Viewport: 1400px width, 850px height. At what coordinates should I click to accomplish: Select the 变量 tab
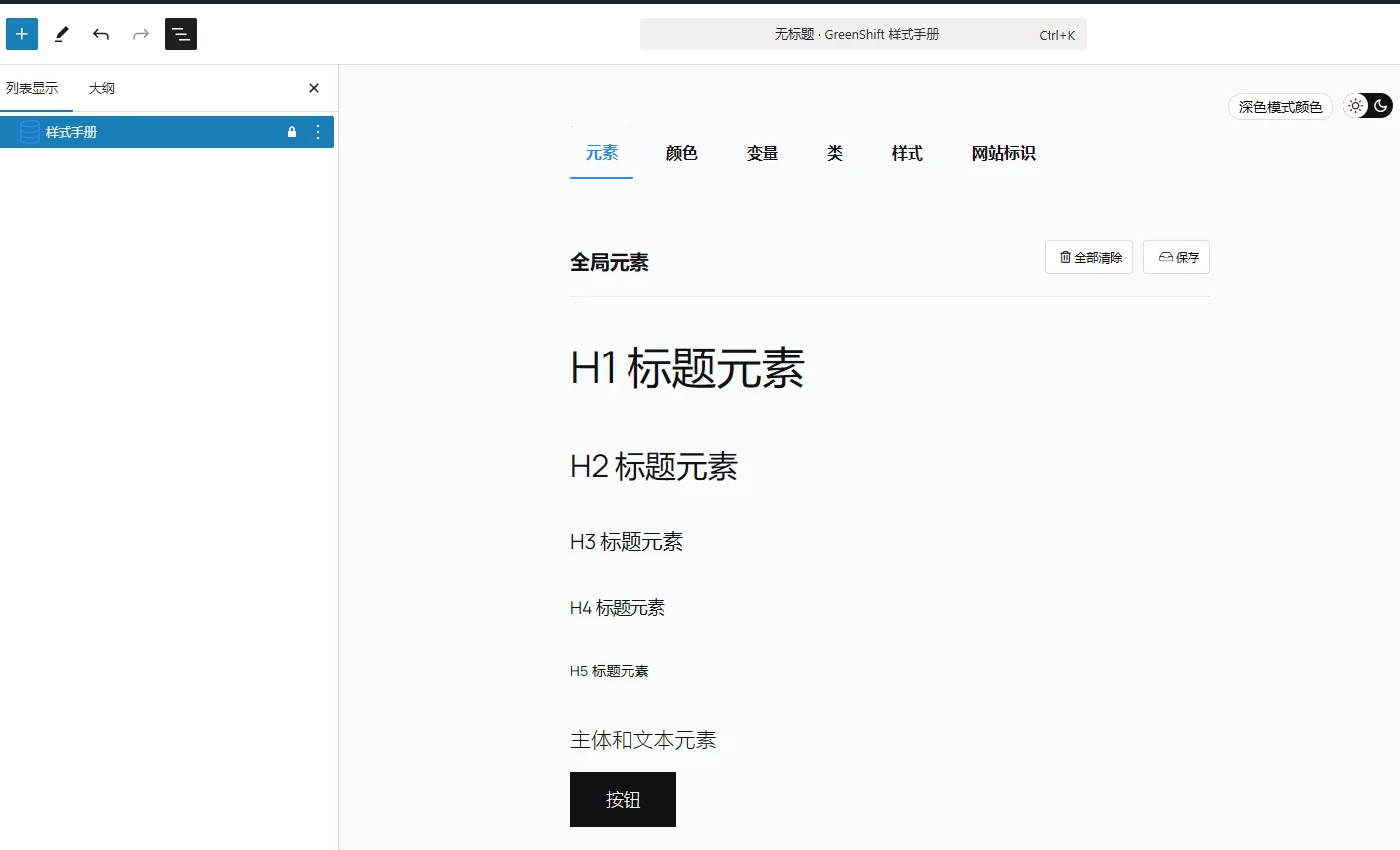tap(763, 153)
